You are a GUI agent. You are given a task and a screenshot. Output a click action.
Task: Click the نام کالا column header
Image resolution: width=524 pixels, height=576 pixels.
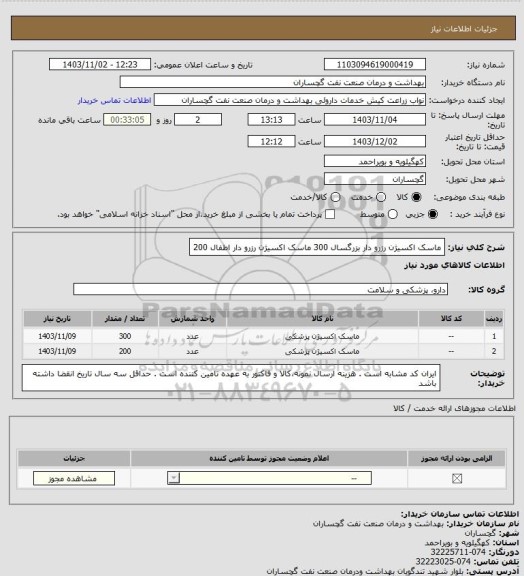(x=322, y=318)
